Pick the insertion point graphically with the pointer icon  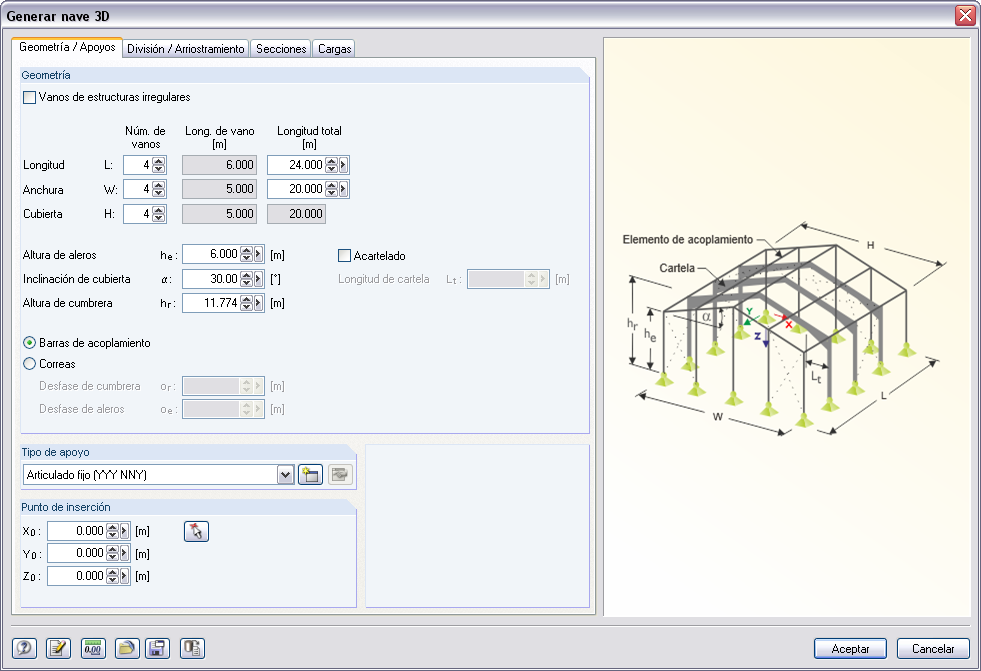196,532
